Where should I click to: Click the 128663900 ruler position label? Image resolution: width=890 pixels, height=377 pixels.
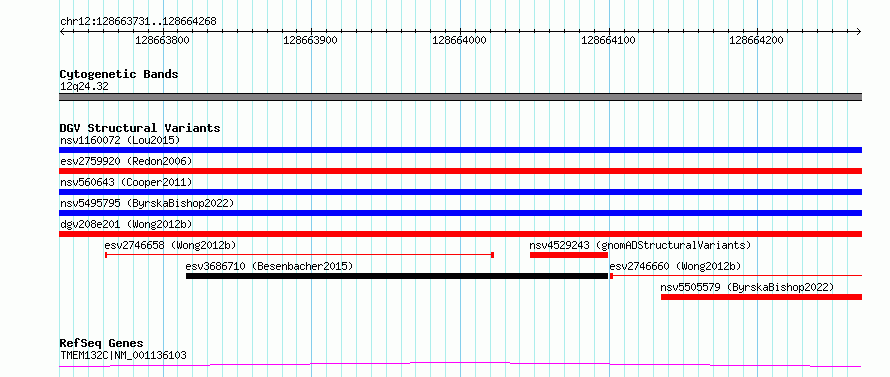click(x=310, y=40)
